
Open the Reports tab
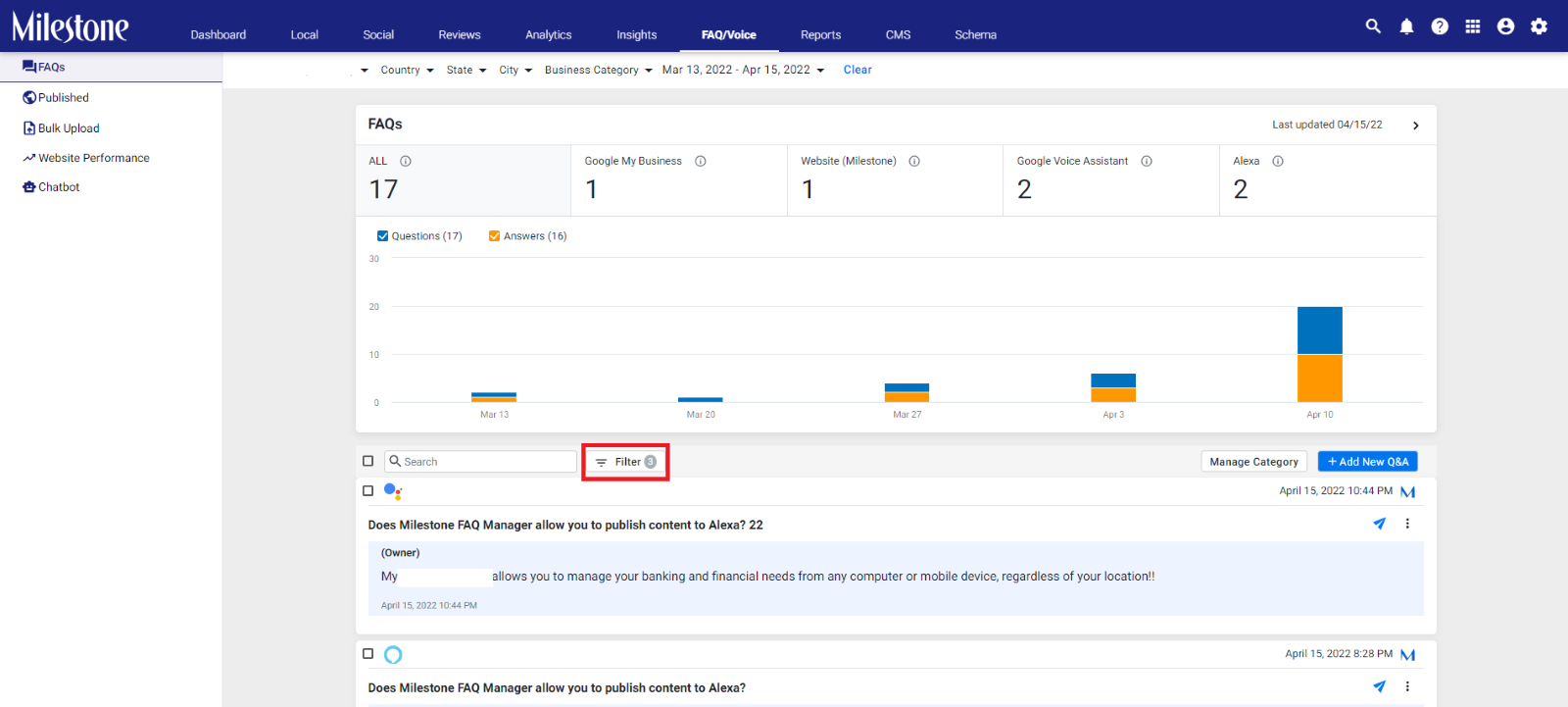click(x=821, y=34)
